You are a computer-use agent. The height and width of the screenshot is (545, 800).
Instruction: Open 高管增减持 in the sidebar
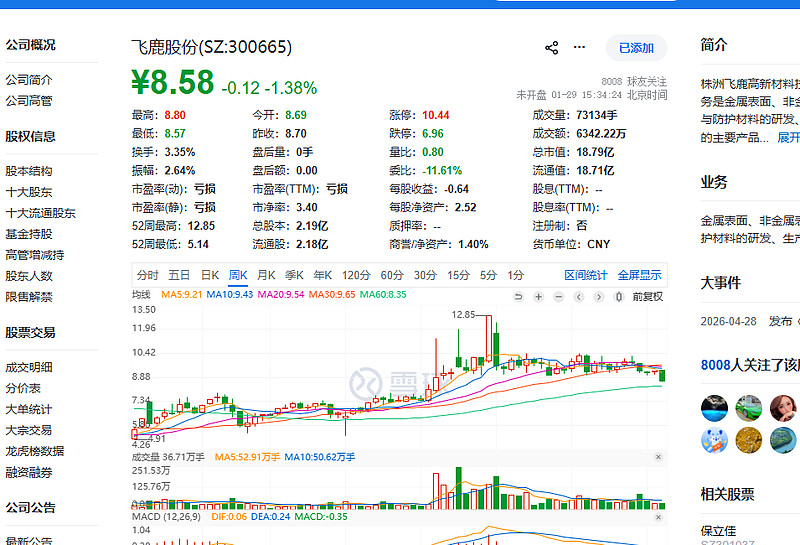35,255
